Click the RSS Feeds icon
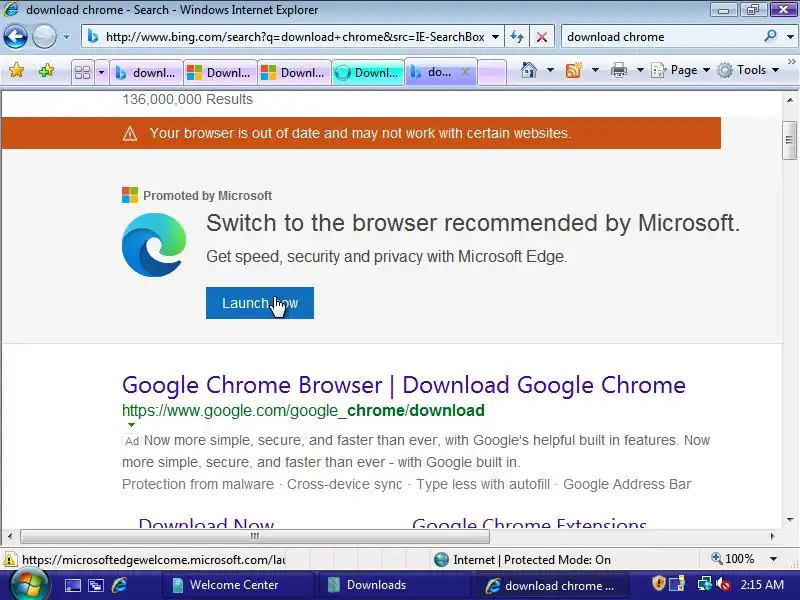Image resolution: width=800 pixels, height=600 pixels. 573,70
